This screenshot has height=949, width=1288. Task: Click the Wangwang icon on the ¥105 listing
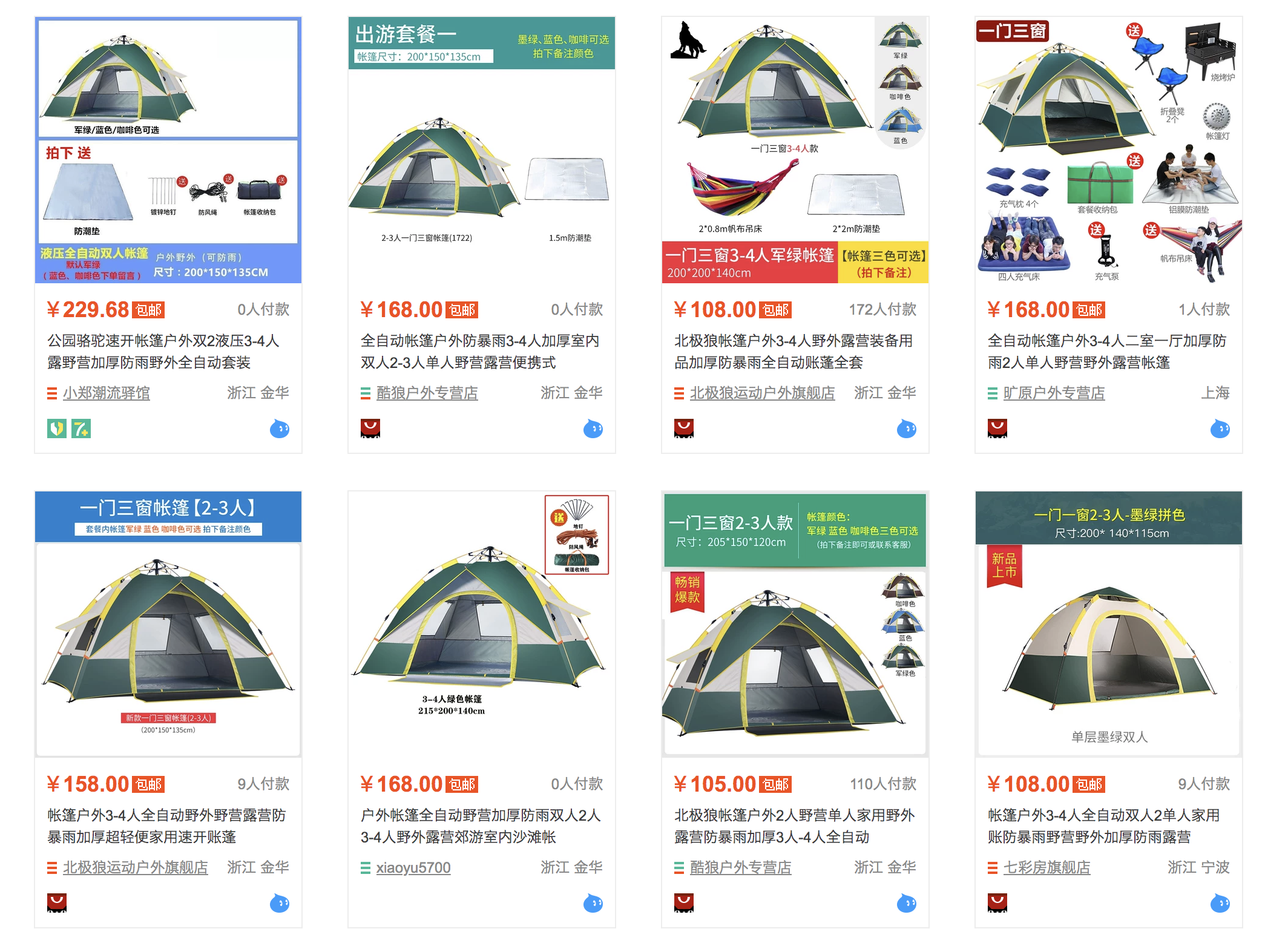tap(907, 903)
